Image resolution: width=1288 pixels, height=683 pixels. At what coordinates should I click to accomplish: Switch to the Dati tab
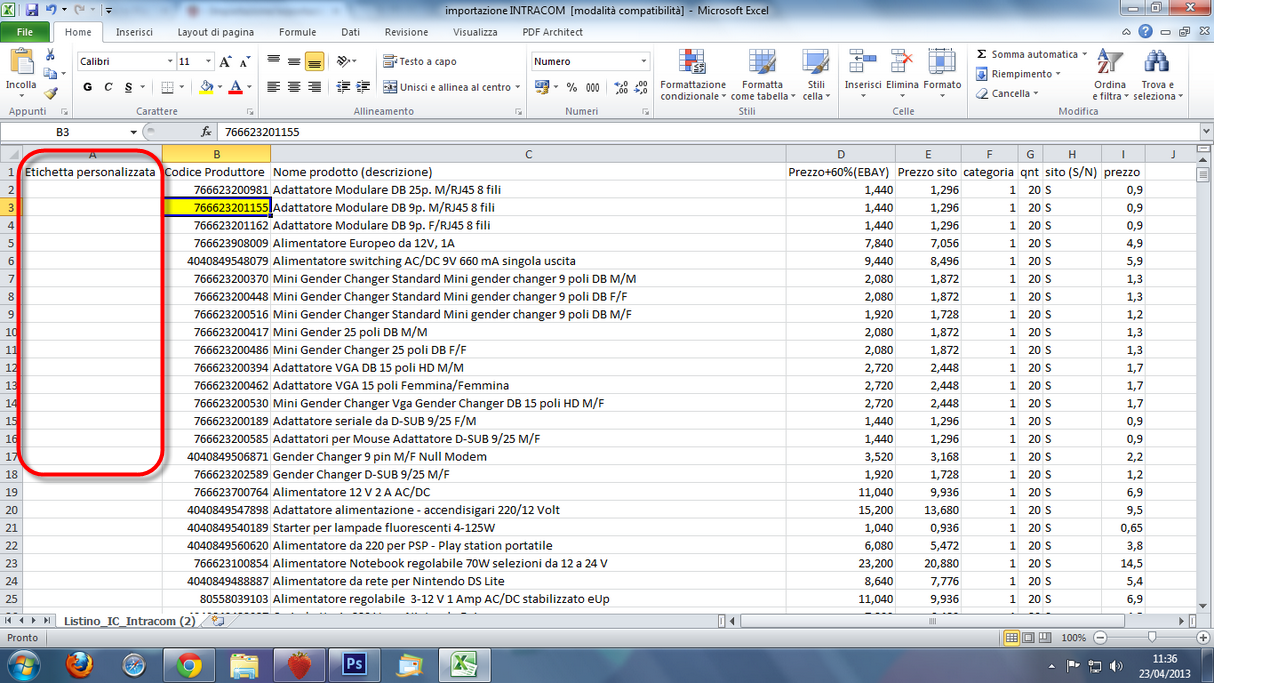[350, 32]
